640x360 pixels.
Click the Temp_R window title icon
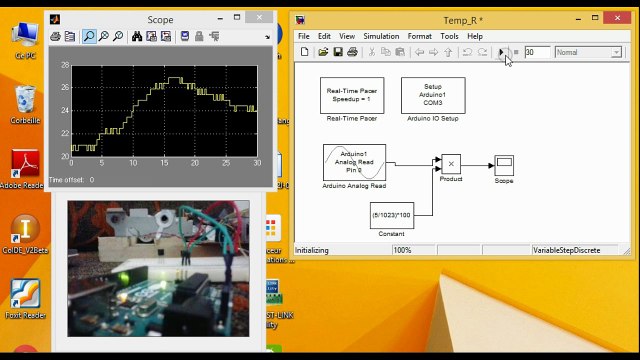(x=300, y=20)
